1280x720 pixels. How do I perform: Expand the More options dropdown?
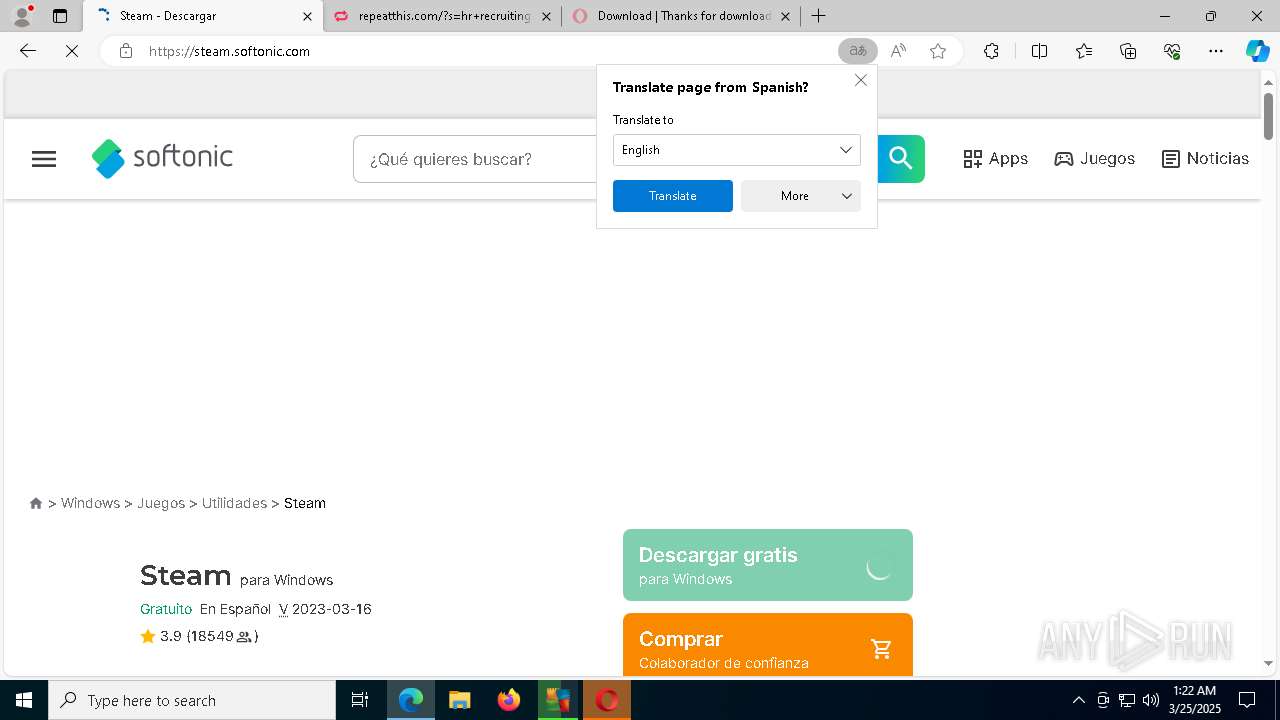(x=801, y=196)
